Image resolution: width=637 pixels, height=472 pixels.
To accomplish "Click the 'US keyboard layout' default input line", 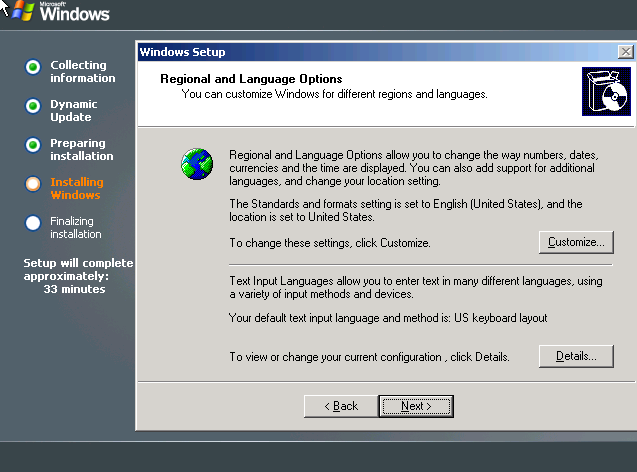I will click(x=388, y=318).
